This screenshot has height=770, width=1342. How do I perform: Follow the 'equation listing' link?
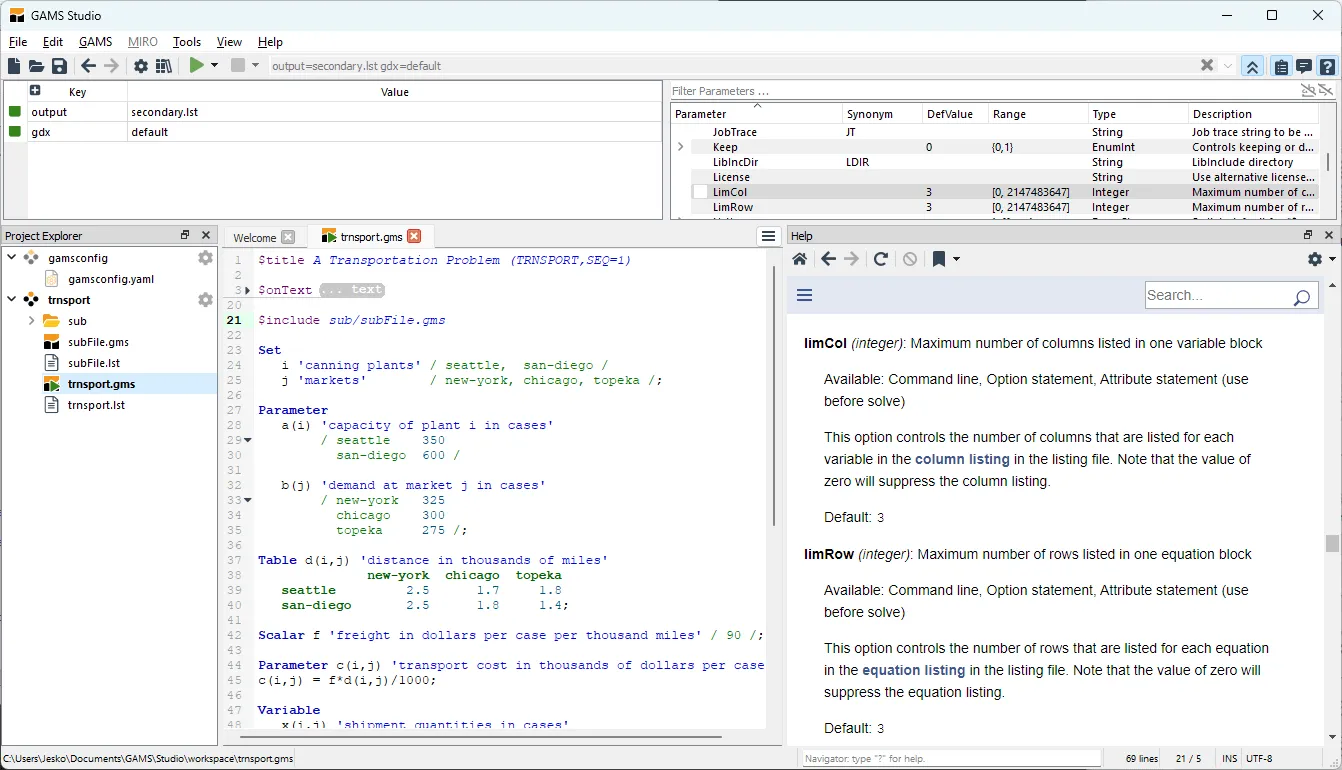point(913,670)
